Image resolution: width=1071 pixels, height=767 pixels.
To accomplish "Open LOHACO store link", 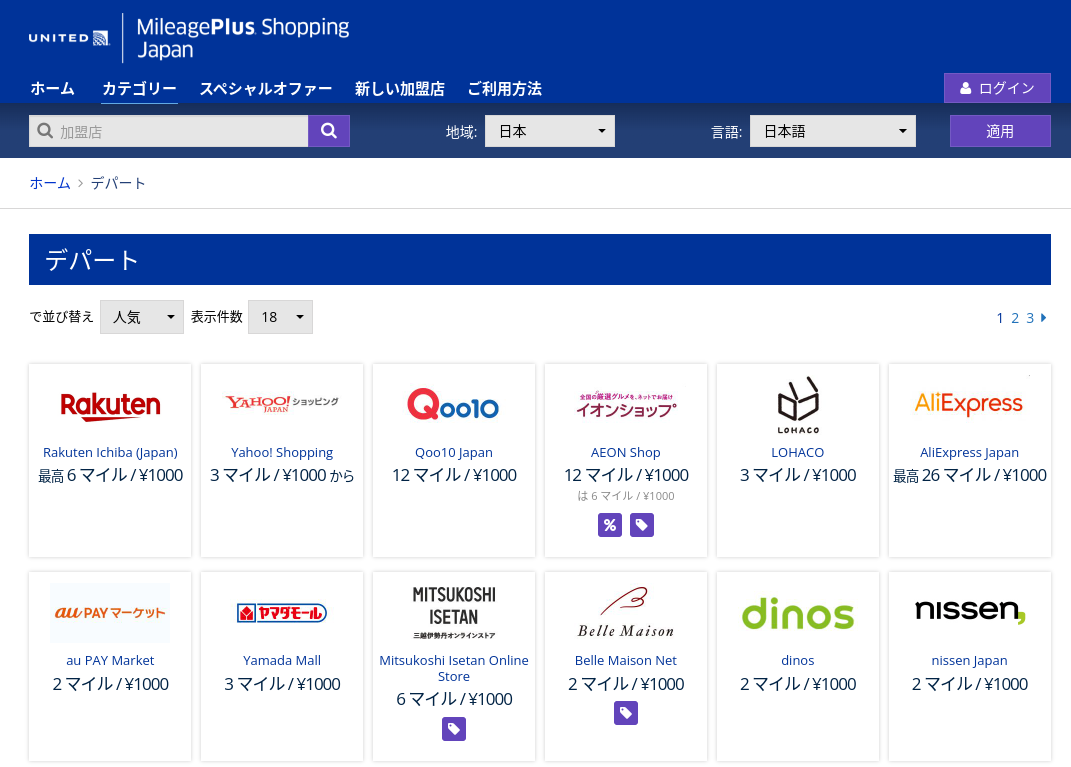I will coord(798,452).
